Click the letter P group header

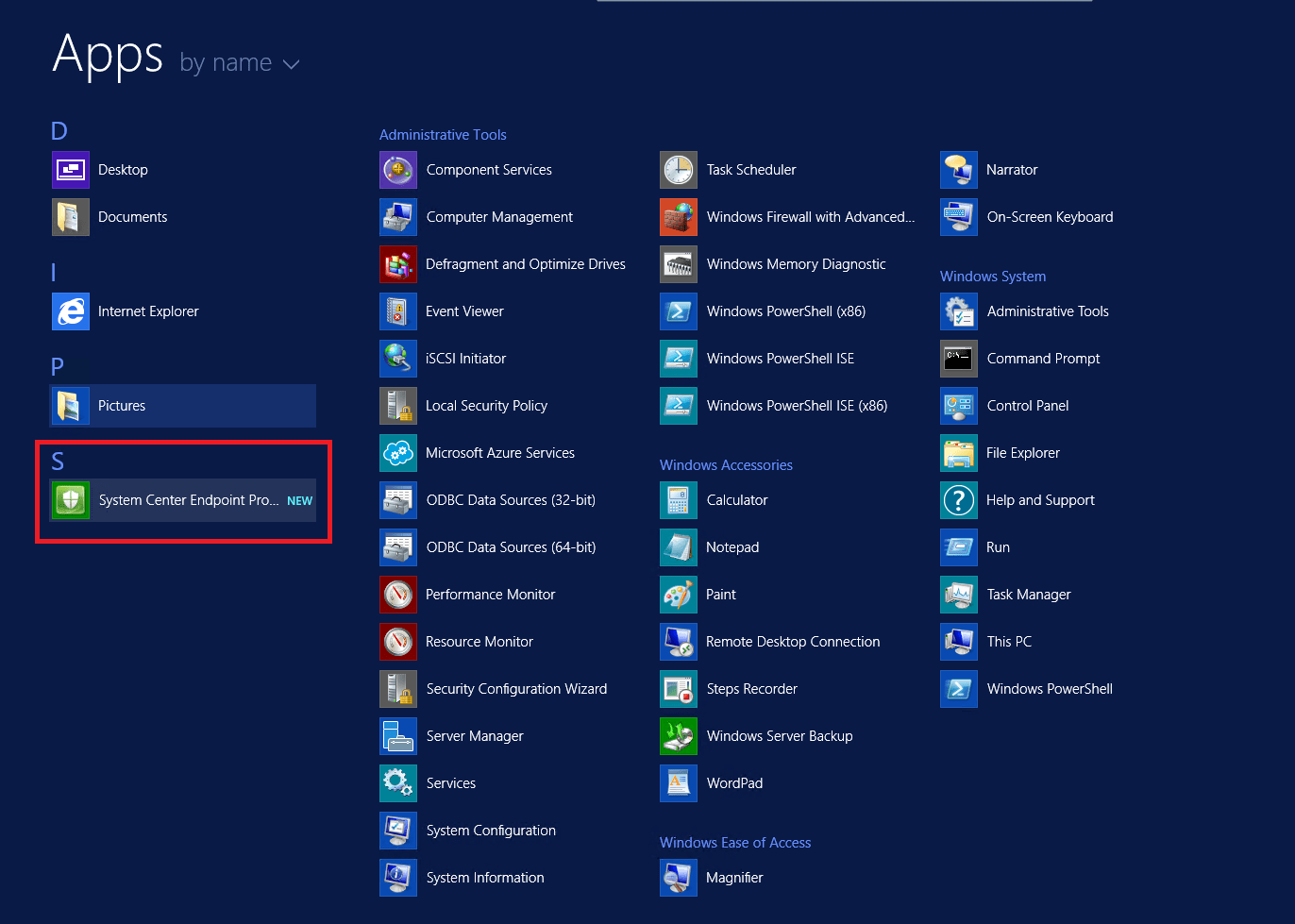[x=58, y=367]
